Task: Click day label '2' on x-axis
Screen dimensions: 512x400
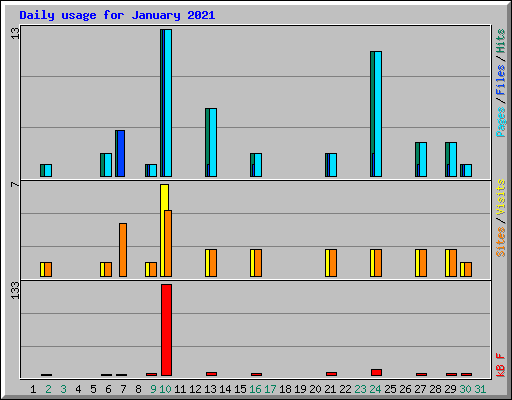Action: 48,389
